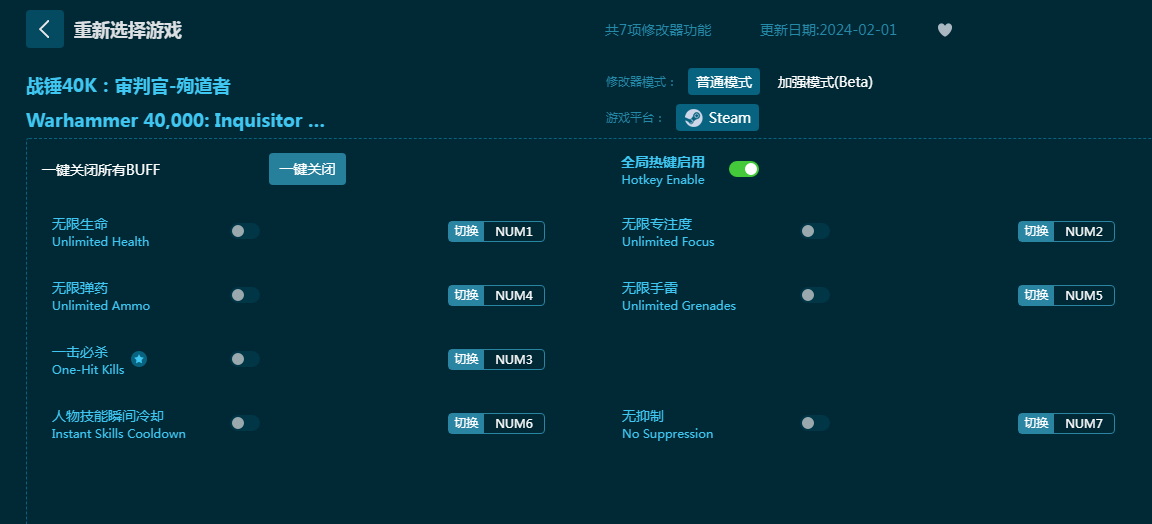Click the 修改器模式 label

pos(641,82)
